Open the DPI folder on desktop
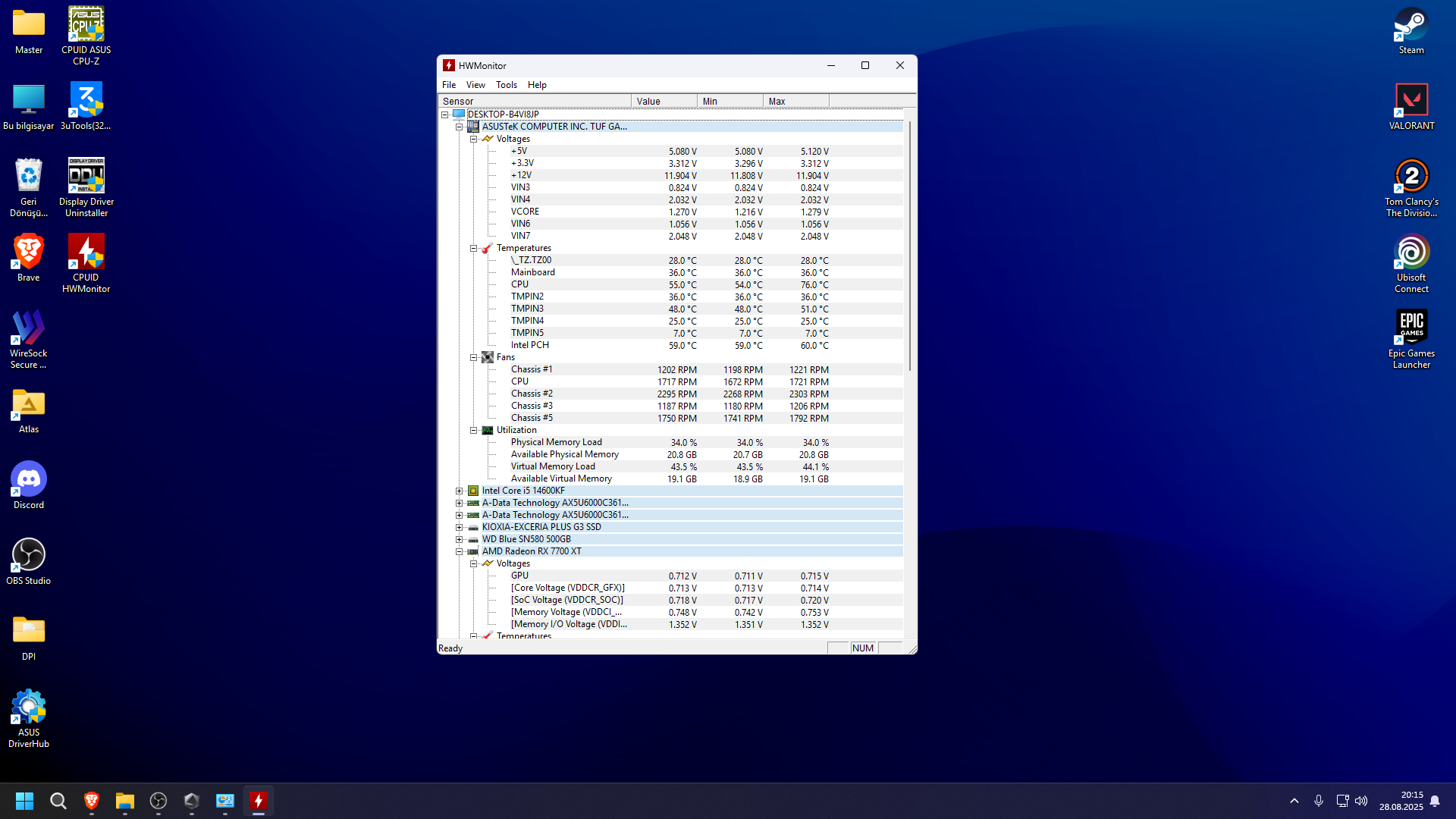 point(29,638)
